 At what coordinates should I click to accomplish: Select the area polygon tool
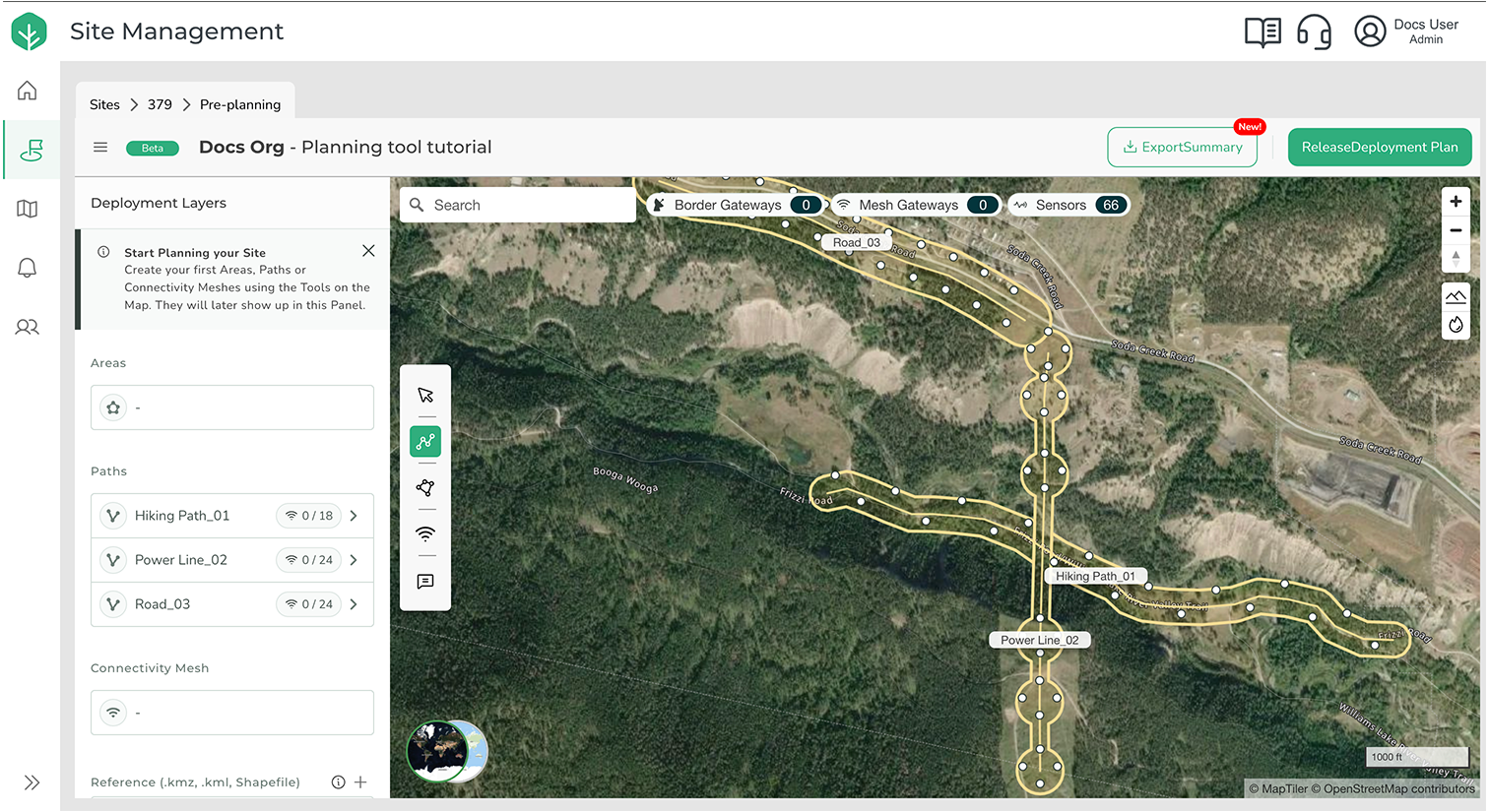pyautogui.click(x=425, y=488)
